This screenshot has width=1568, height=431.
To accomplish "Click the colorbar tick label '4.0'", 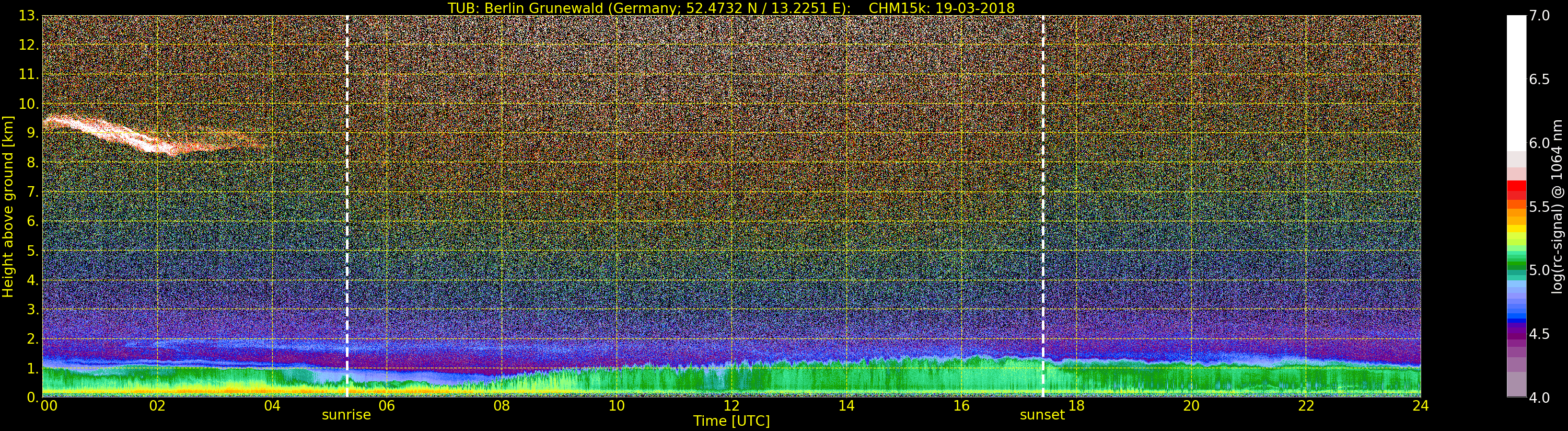I will pyautogui.click(x=1539, y=398).
